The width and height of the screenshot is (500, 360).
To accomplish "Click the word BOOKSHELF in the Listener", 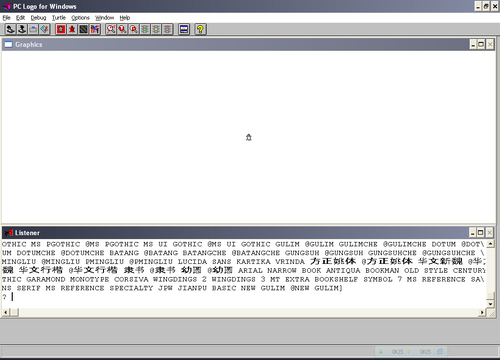I will pyautogui.click(x=336, y=279).
